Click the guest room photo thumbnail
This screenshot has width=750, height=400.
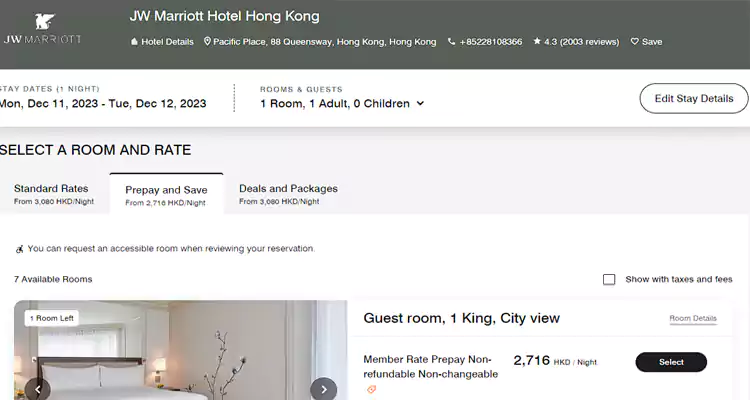180,355
